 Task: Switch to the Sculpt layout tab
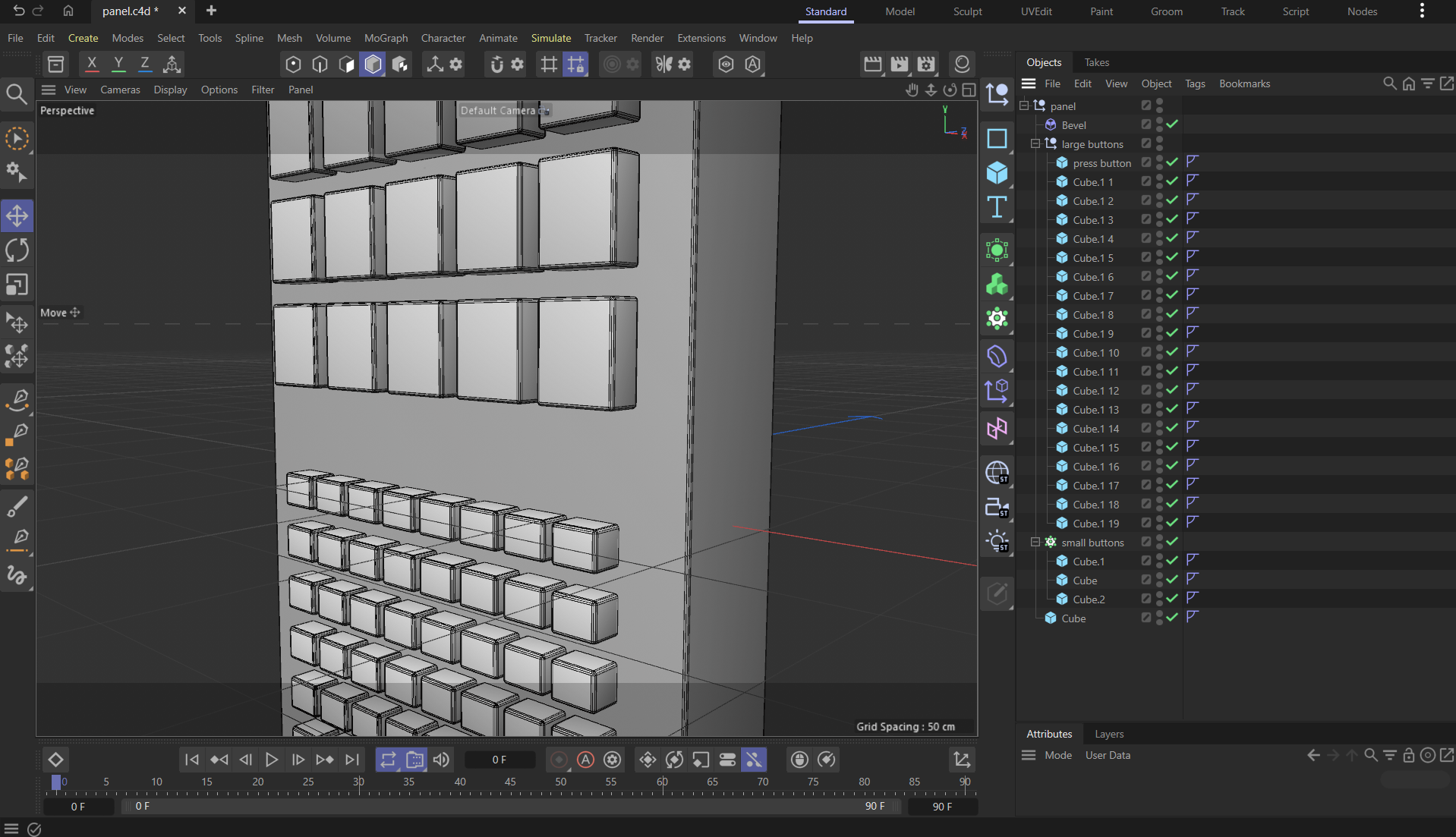(x=967, y=11)
